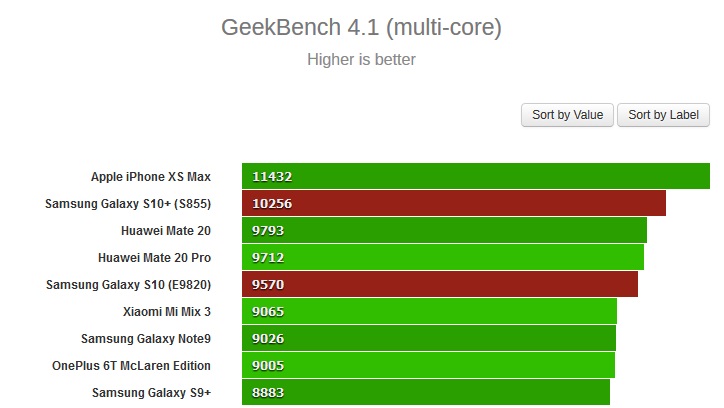Click the GeekBench 4.1 (multi-core) chart title
This screenshot has width=724, height=408.
361,28
